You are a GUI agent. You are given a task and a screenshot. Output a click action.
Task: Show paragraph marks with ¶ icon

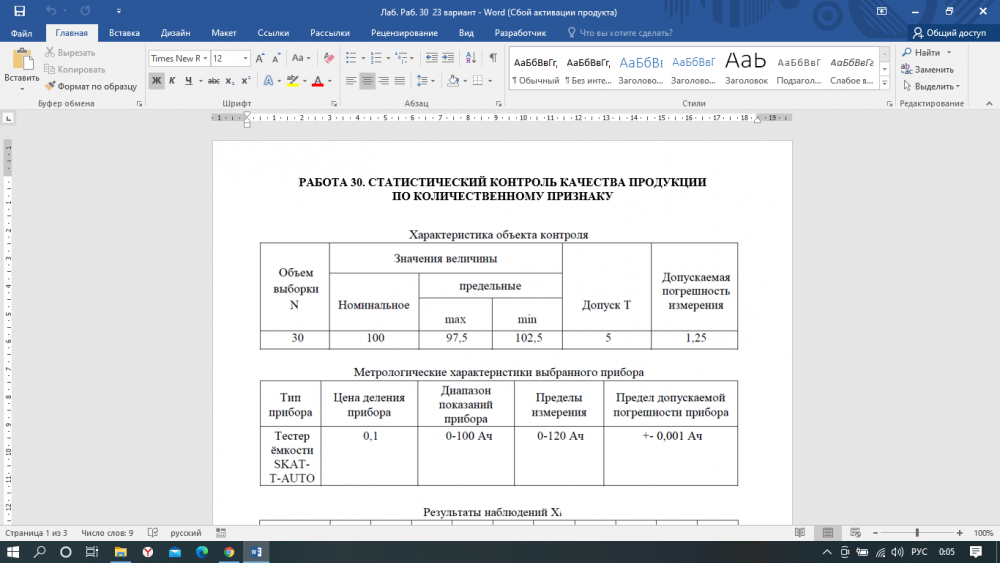point(493,58)
